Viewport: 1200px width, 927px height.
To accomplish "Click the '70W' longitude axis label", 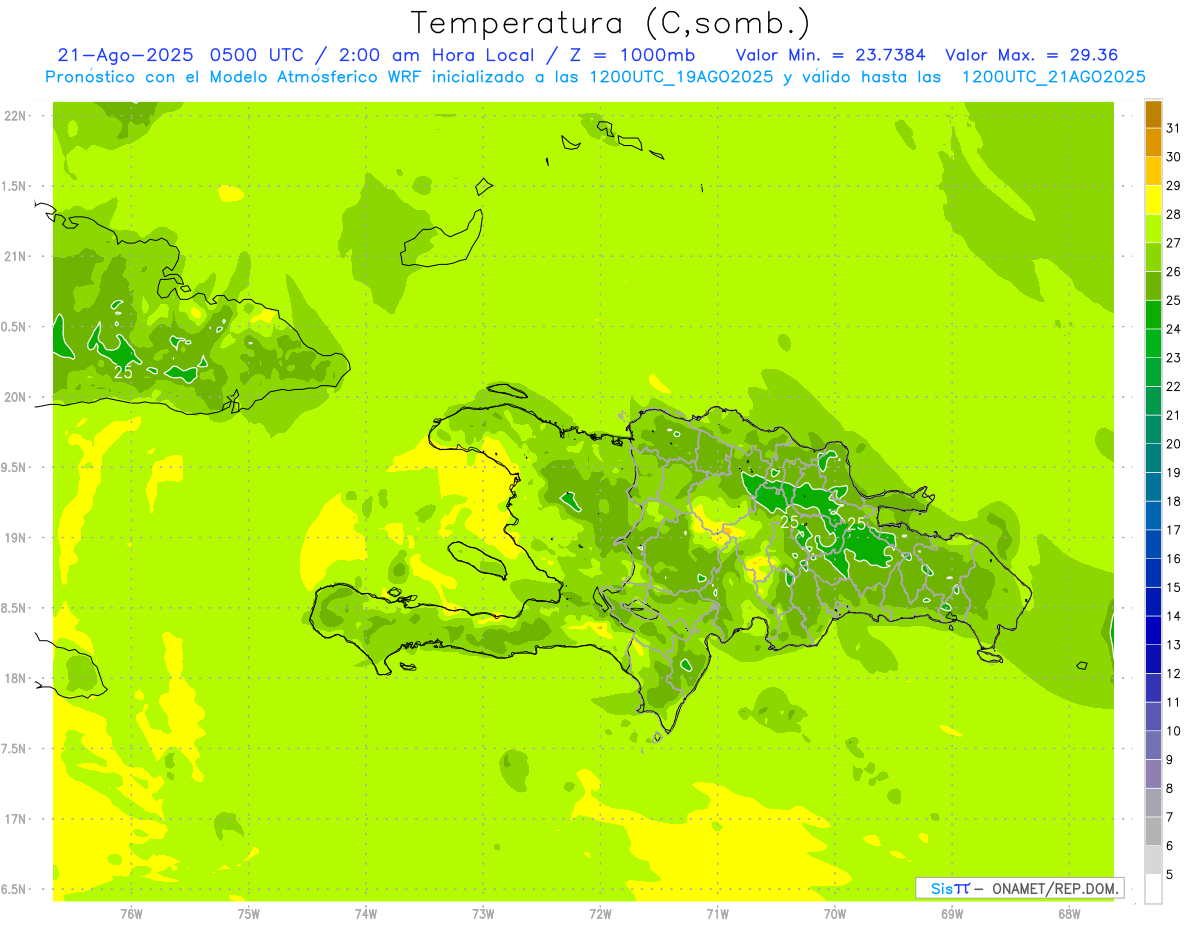I will point(835,913).
